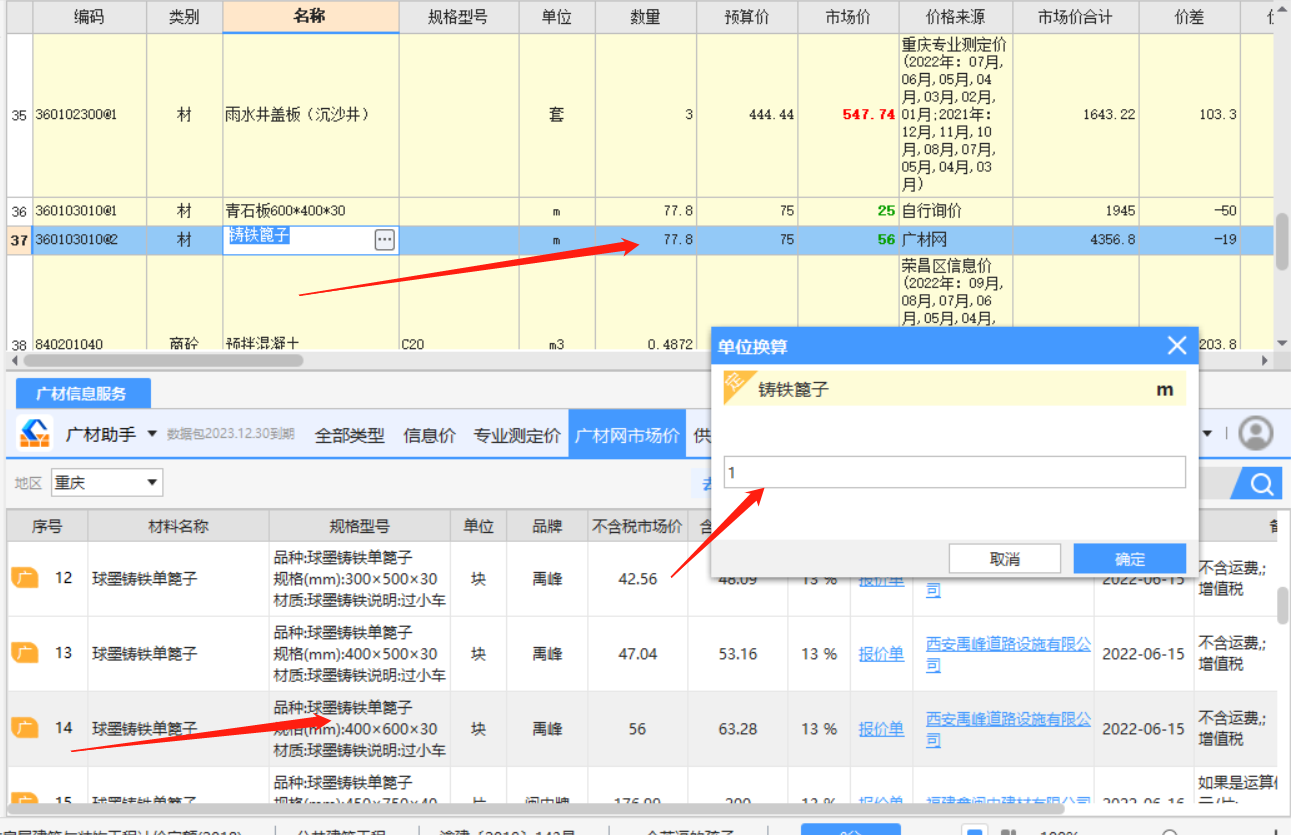Viewport: 1291px width, 835px height.
Task: Click the 400×600×30 spec cell in row 14
Action: [360, 729]
